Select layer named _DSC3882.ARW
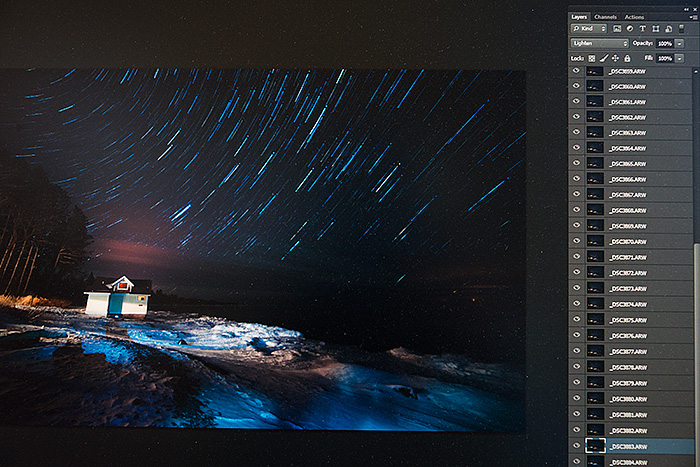Image resolution: width=700 pixels, height=467 pixels. [x=628, y=430]
